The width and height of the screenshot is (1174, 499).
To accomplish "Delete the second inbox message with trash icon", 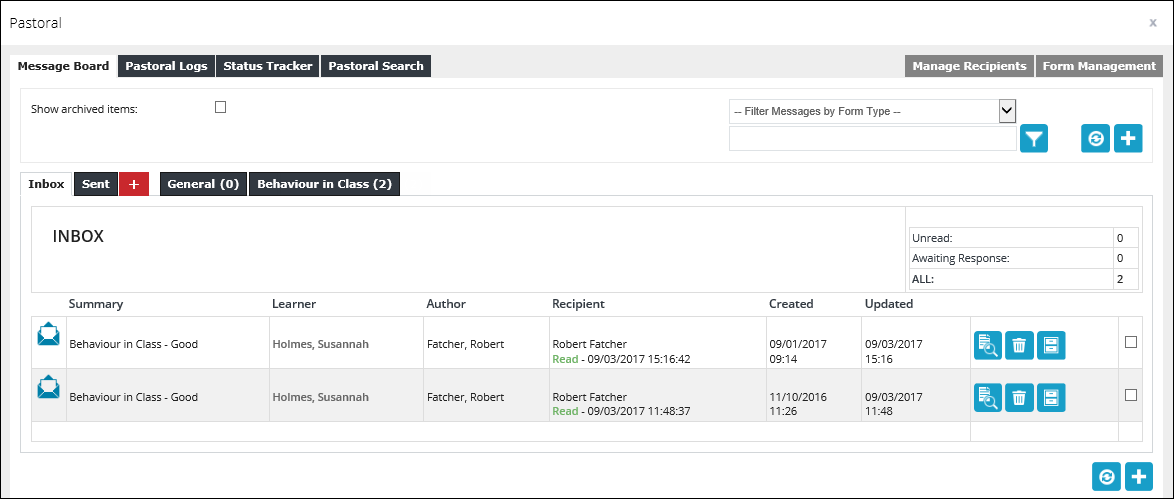I will (x=1019, y=397).
